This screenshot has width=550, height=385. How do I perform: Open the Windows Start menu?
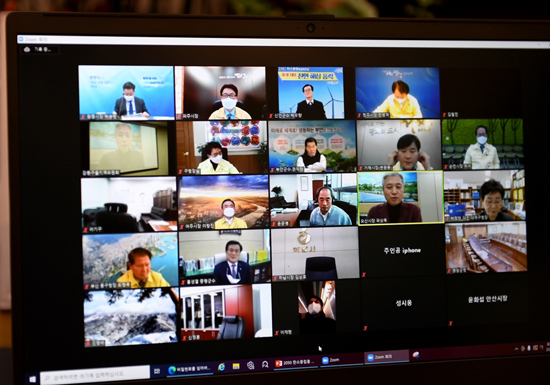click(x=32, y=379)
